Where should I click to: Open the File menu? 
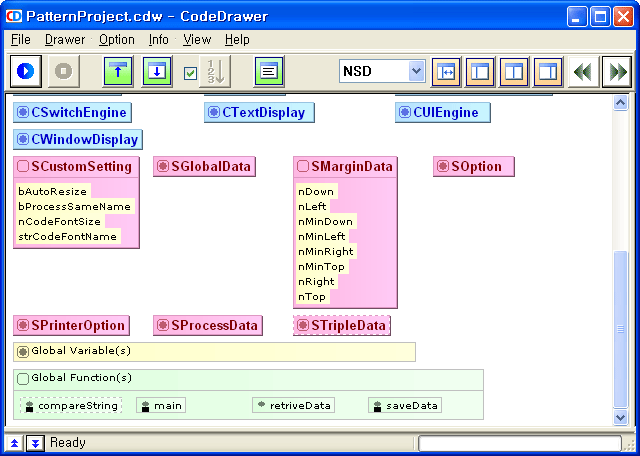20,40
